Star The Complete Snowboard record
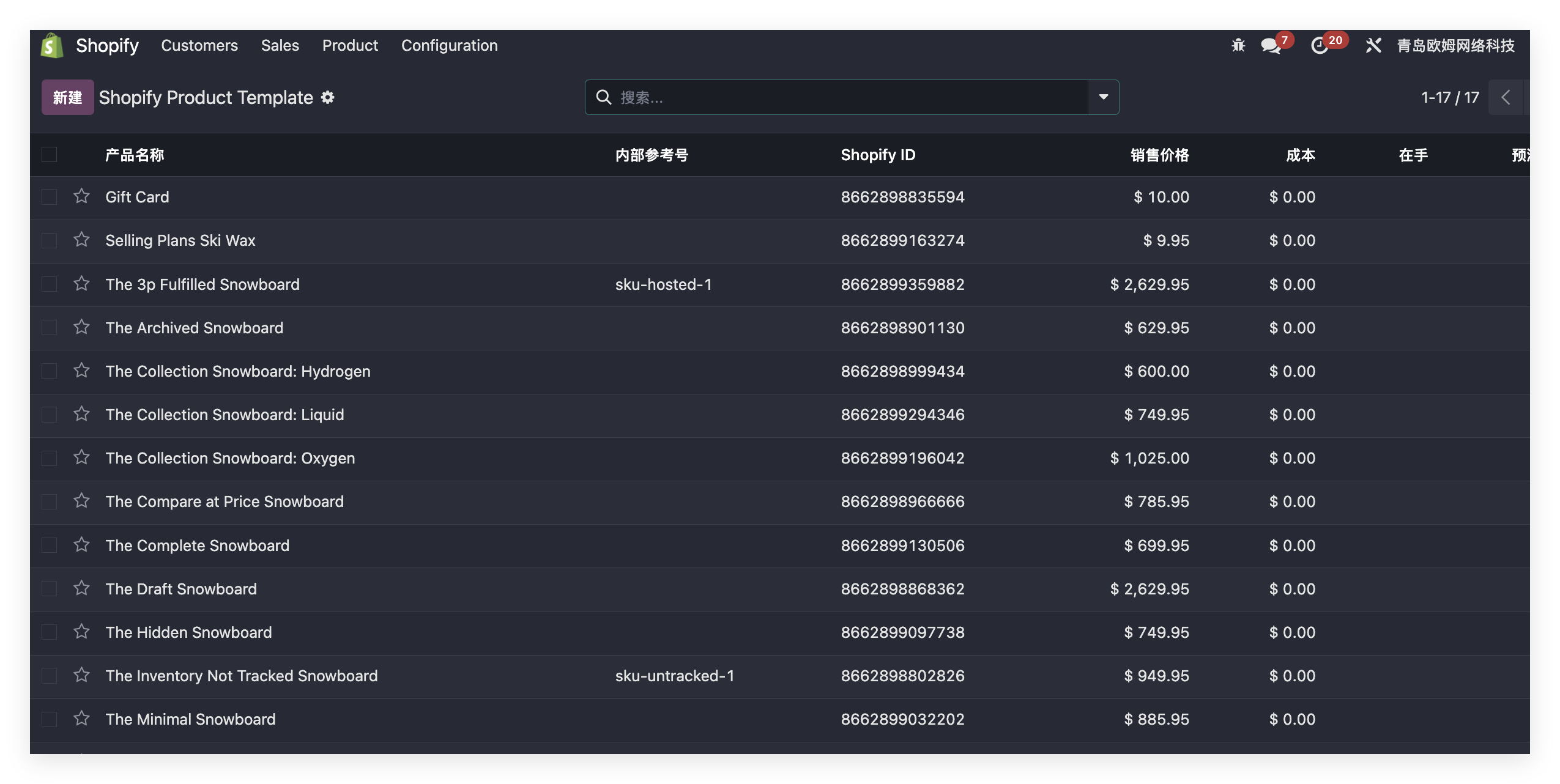Screen dimensions: 1560x784 pos(81,545)
